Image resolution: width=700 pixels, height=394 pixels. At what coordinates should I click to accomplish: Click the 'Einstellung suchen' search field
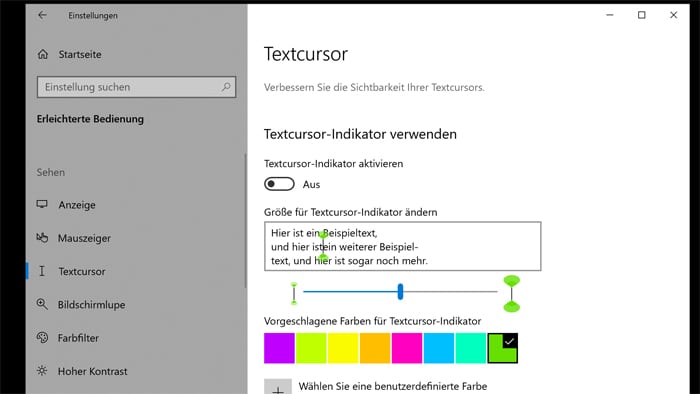click(136, 87)
